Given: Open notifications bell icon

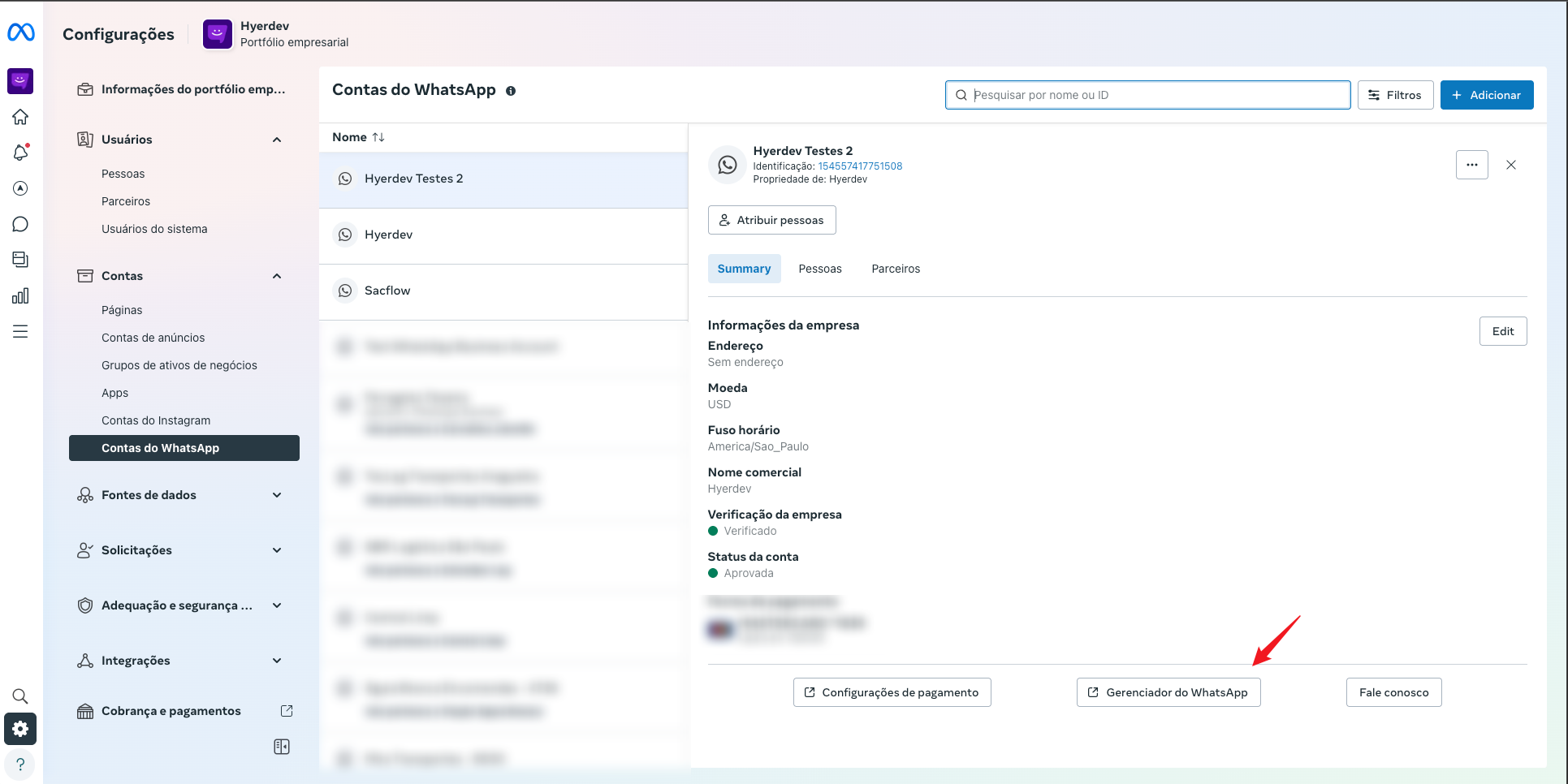Looking at the screenshot, I should 20,153.
